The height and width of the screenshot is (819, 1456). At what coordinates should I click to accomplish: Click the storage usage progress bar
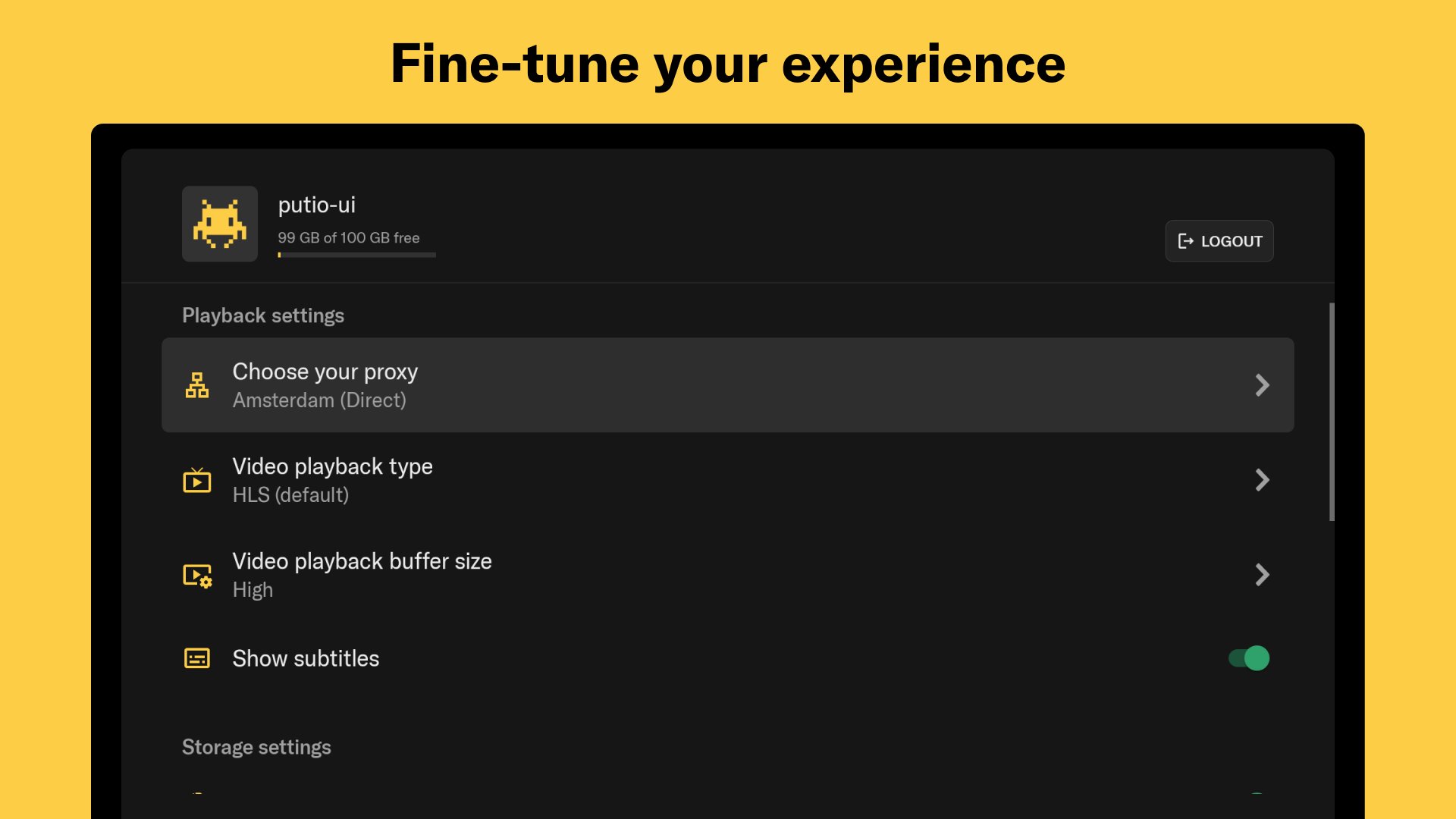356,255
